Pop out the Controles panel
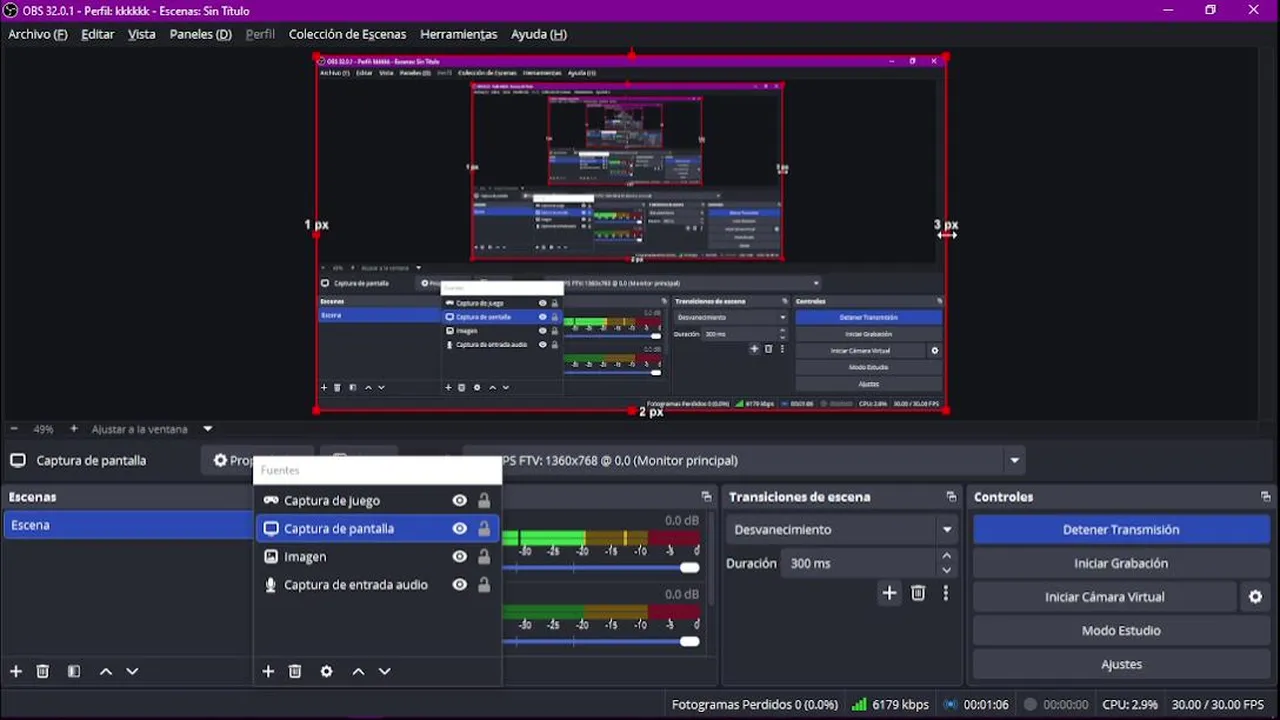Screen dimensions: 1280x720 tap(1266, 497)
